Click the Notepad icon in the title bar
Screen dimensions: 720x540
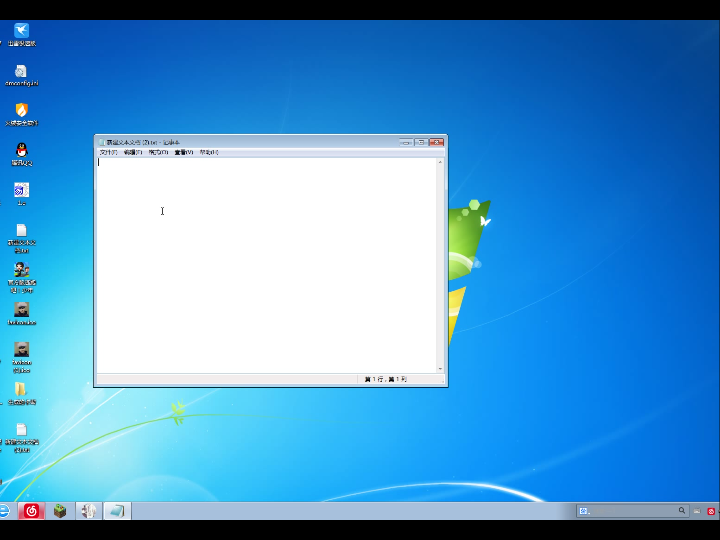pyautogui.click(x=102, y=142)
